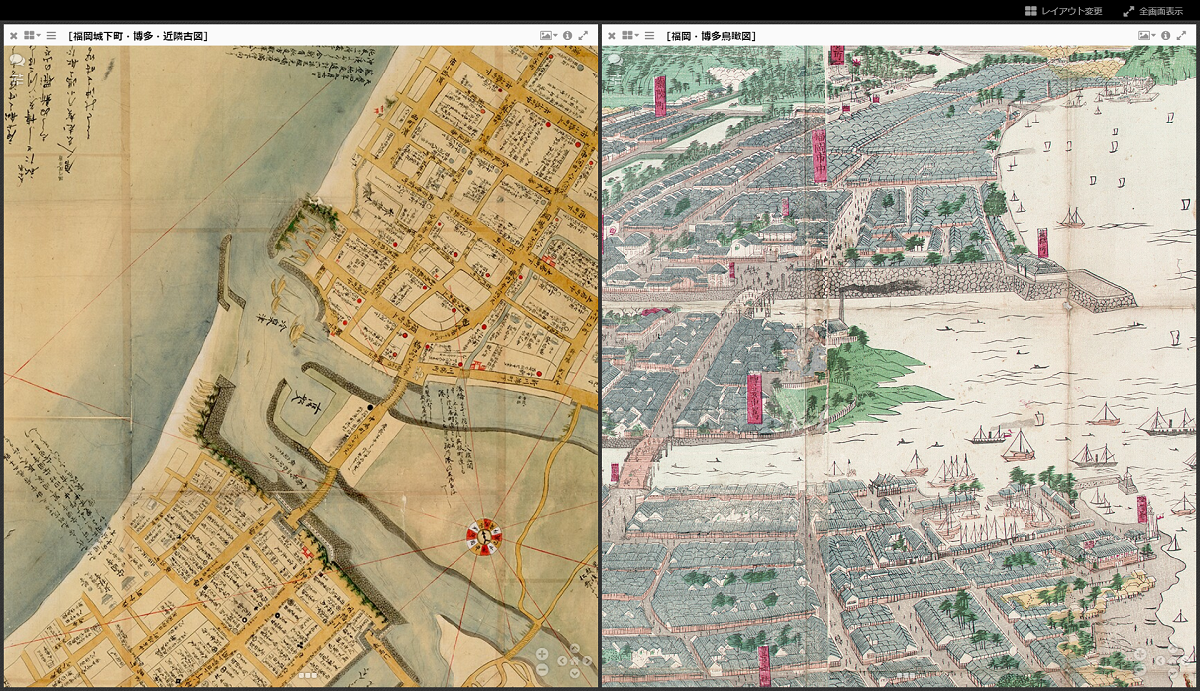
Task: Zoom in on the 福岡・博多鳥瞰図 image
Action: pos(1140,654)
